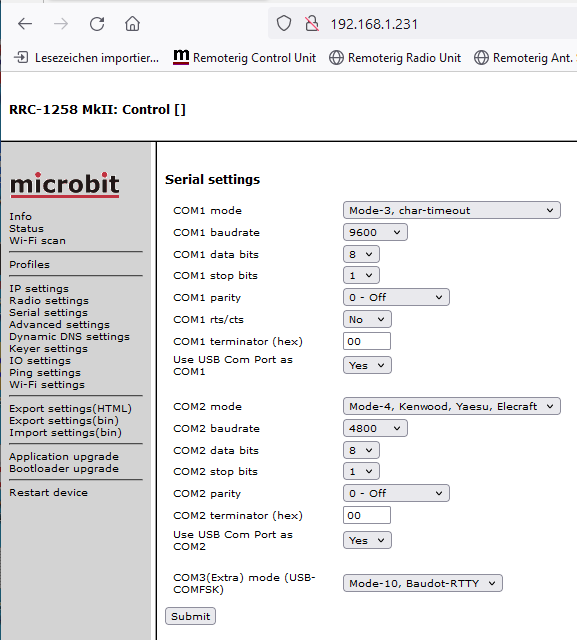Click Remoterig Ant. bookmark globe icon
Image resolution: width=577 pixels, height=640 pixels.
[481, 58]
